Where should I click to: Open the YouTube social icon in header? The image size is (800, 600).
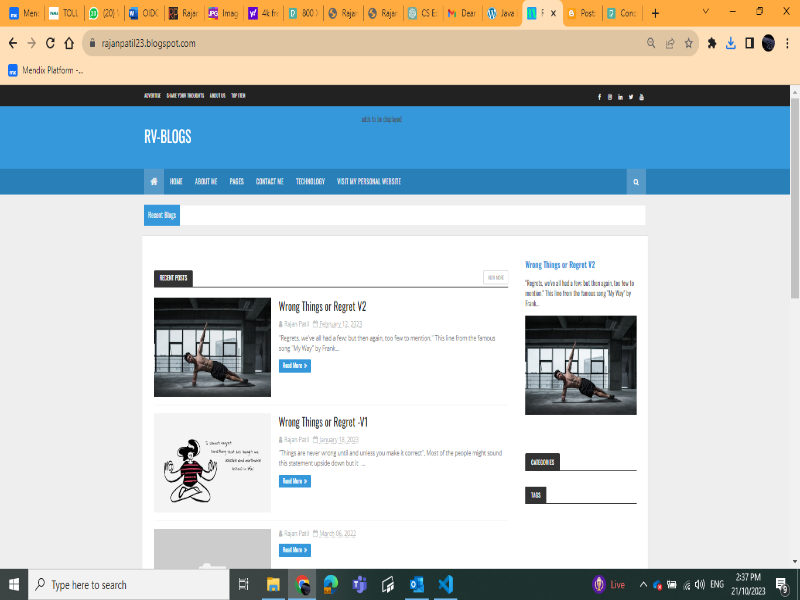coord(641,96)
